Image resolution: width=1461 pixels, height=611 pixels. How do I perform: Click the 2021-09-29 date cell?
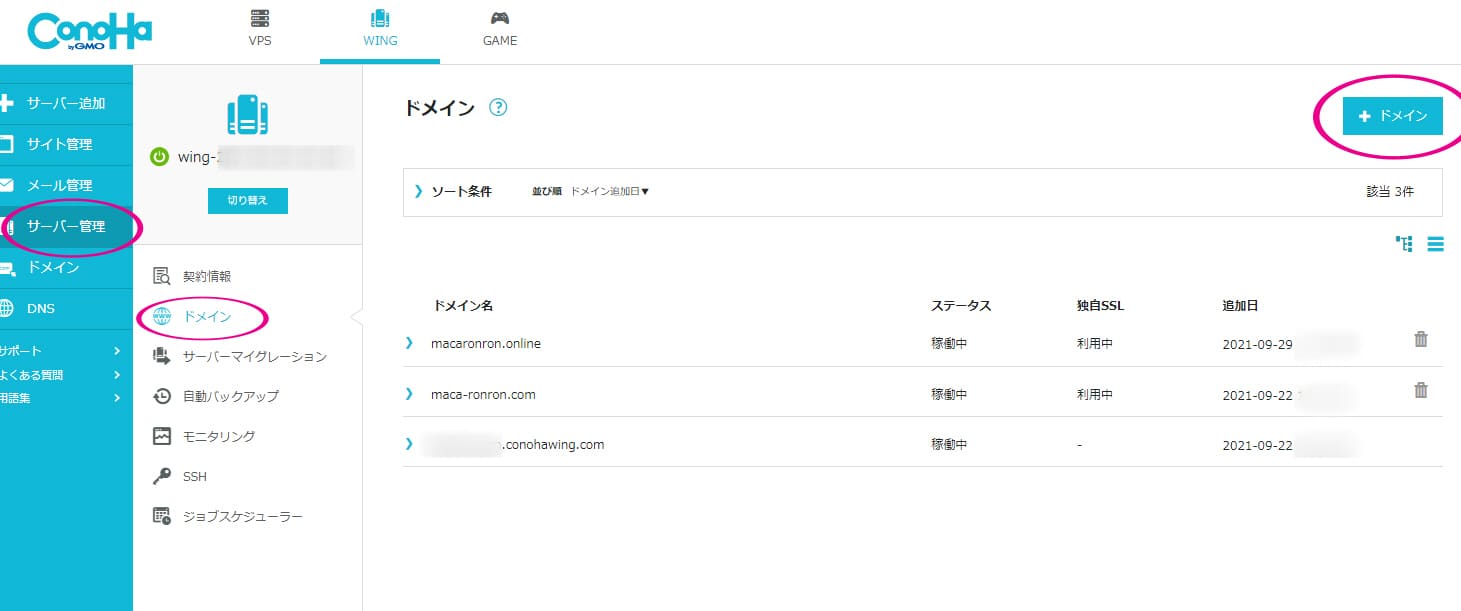tap(1257, 344)
